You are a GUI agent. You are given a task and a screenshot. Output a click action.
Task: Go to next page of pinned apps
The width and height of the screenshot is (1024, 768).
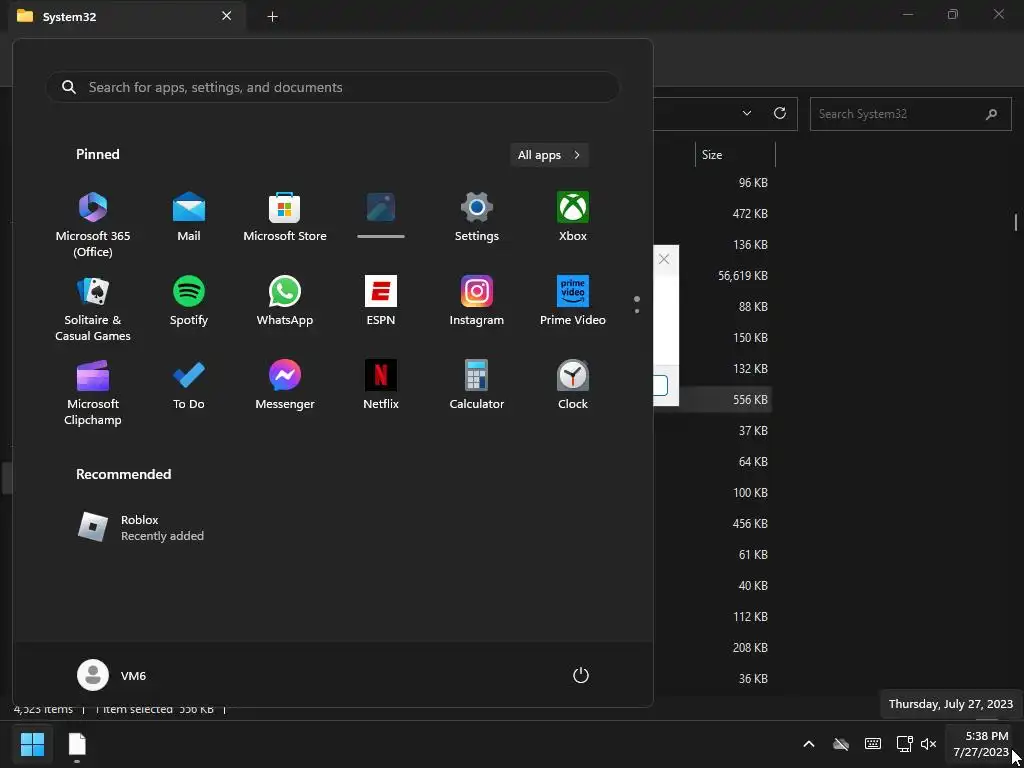[637, 310]
